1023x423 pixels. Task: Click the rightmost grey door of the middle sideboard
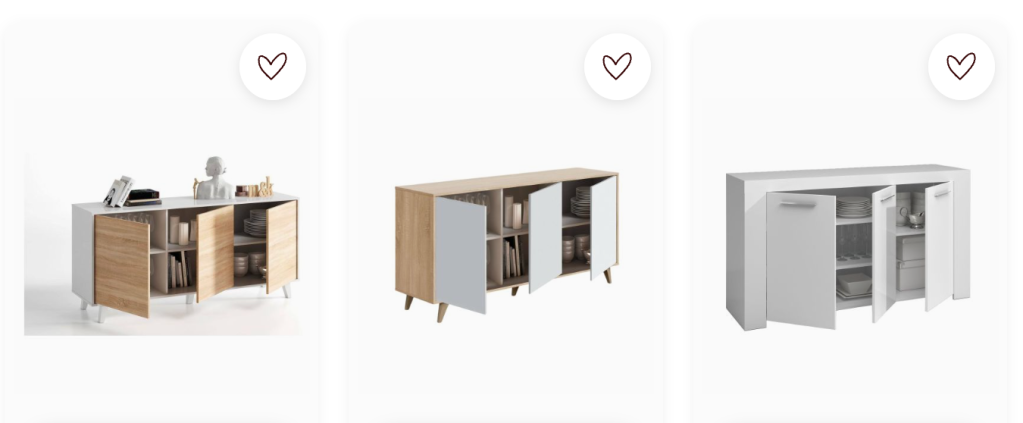pos(603,228)
